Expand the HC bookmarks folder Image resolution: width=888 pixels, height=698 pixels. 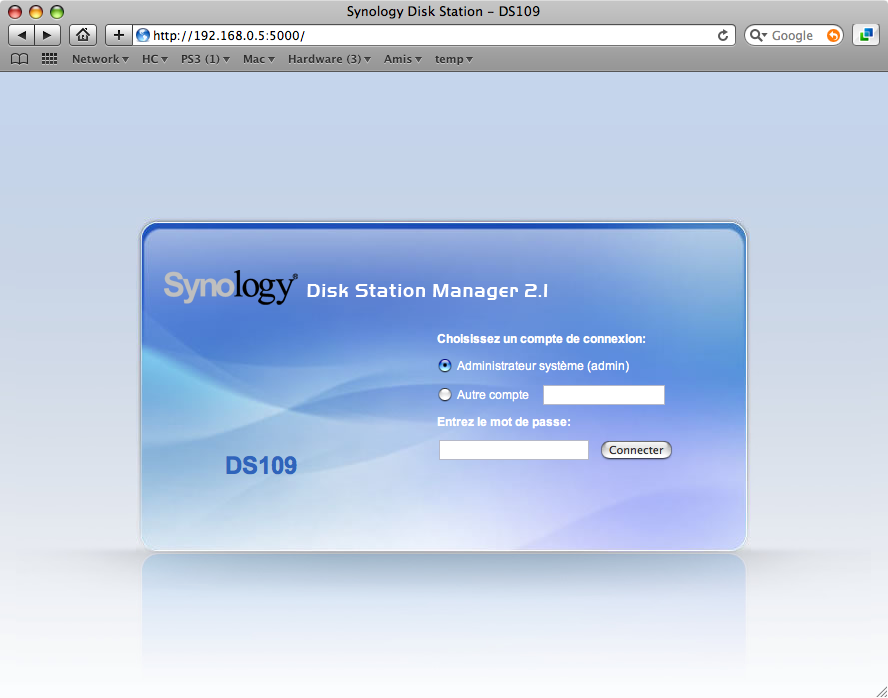click(x=155, y=59)
